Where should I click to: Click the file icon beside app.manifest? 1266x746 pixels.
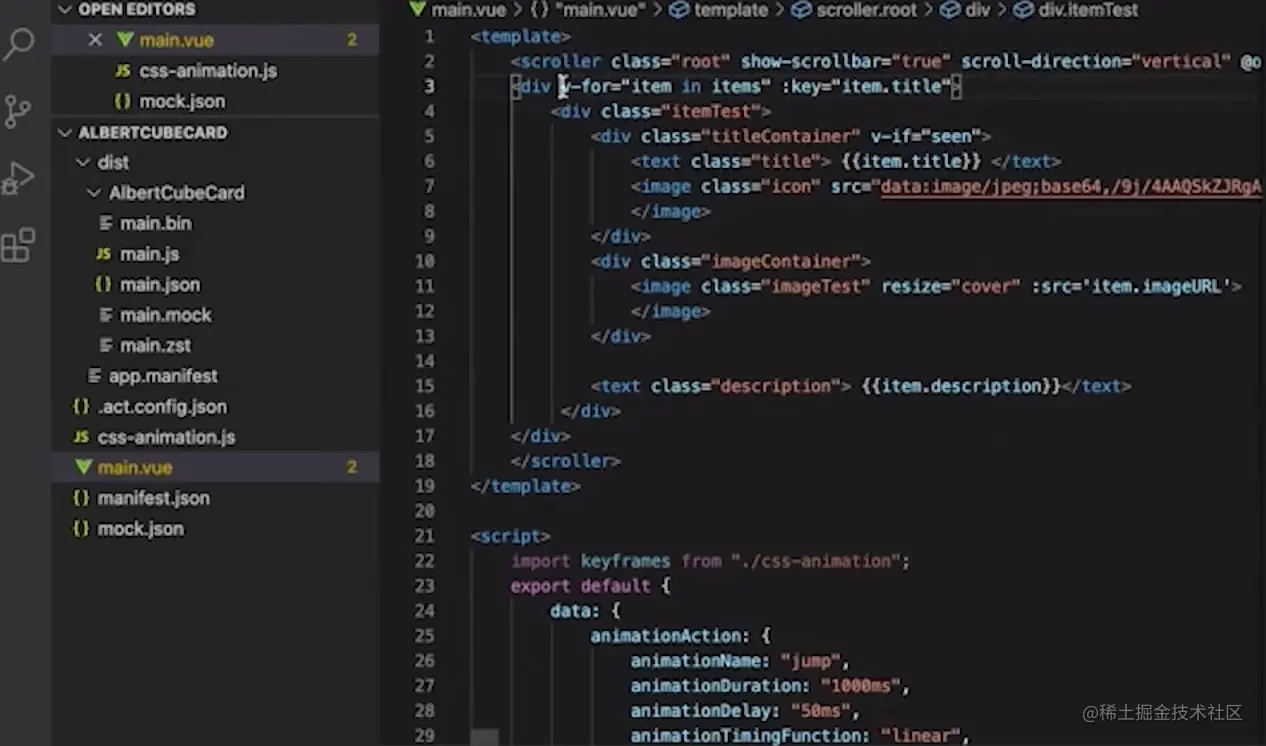(95, 376)
